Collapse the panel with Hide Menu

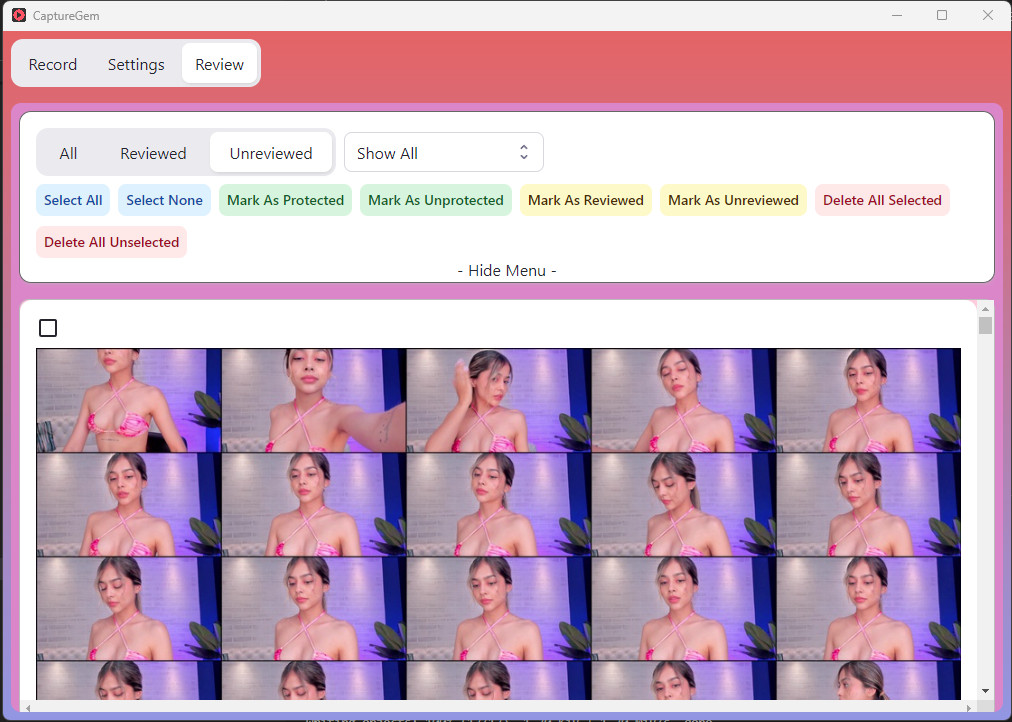pyautogui.click(x=506, y=271)
